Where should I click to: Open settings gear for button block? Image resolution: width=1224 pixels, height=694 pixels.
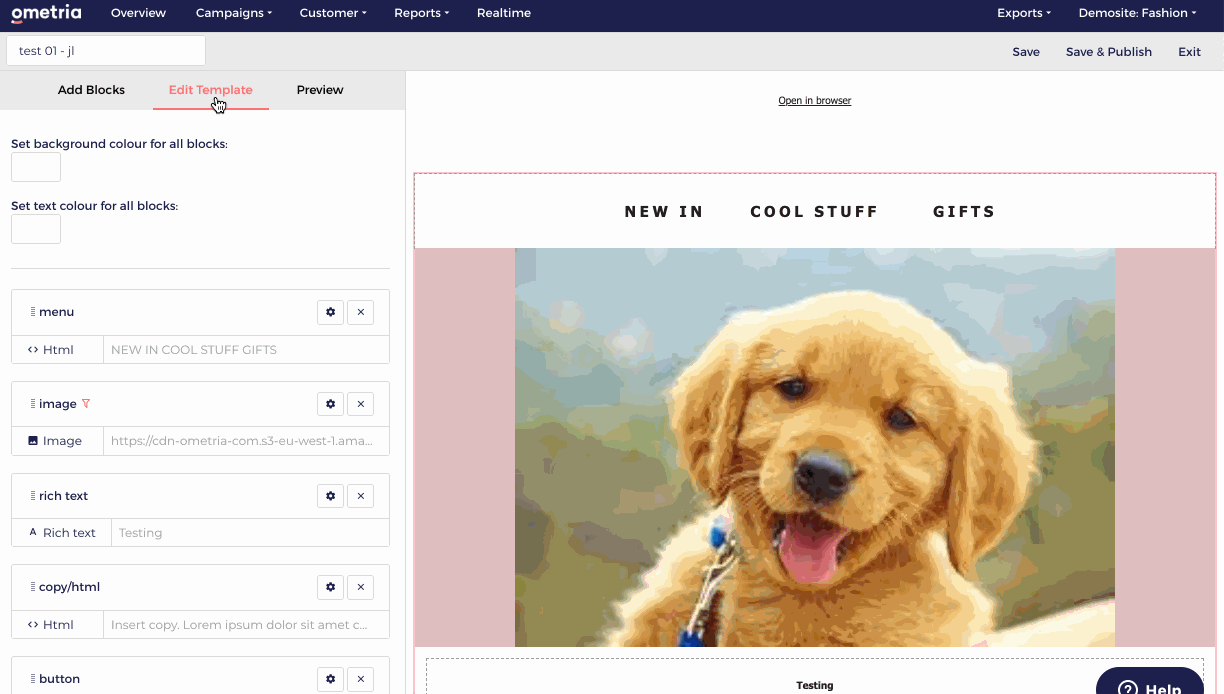(330, 679)
